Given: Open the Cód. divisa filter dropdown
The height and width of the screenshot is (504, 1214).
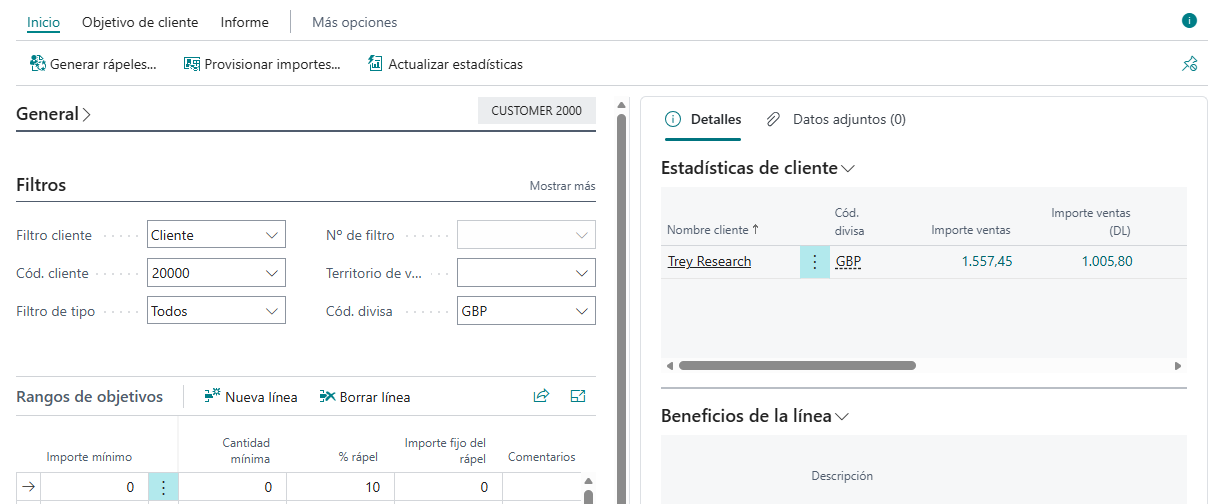Looking at the screenshot, I should click(x=582, y=311).
